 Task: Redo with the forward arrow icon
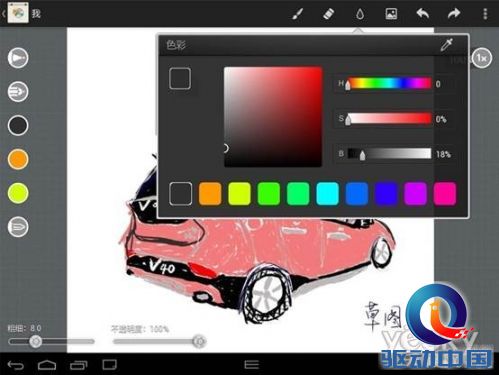pos(454,14)
